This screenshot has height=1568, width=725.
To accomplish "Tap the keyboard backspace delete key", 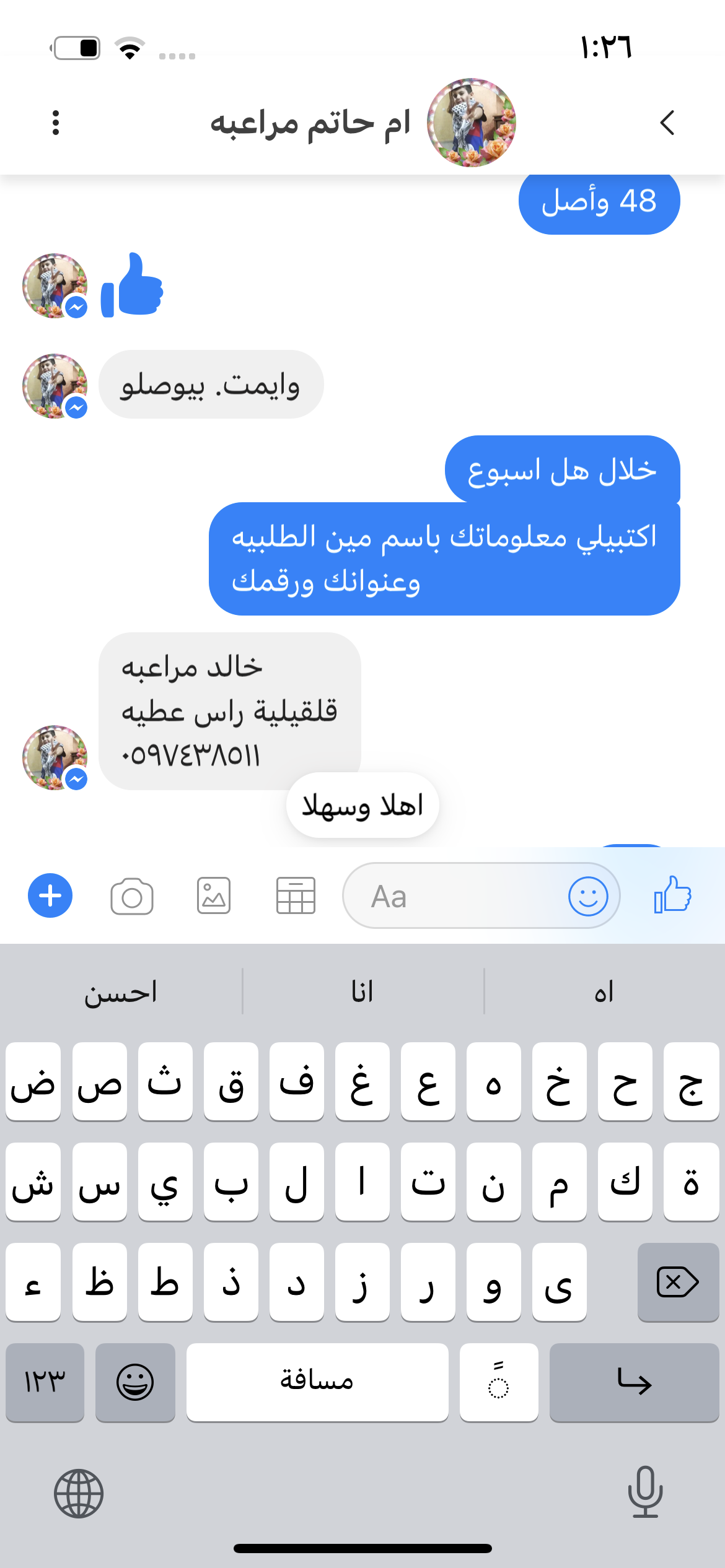I will (678, 1283).
